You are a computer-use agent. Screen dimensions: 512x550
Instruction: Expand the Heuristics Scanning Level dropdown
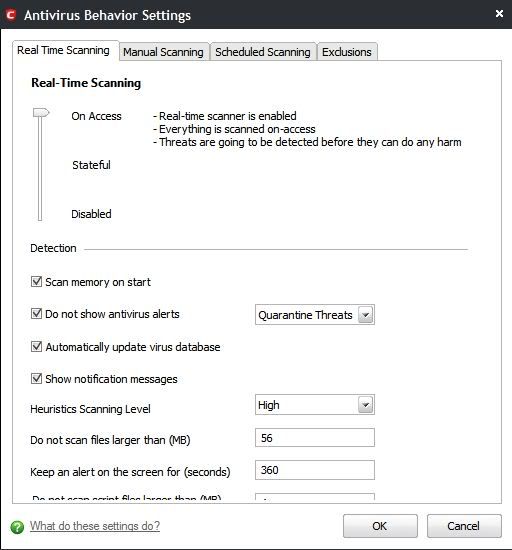pyautogui.click(x=315, y=405)
